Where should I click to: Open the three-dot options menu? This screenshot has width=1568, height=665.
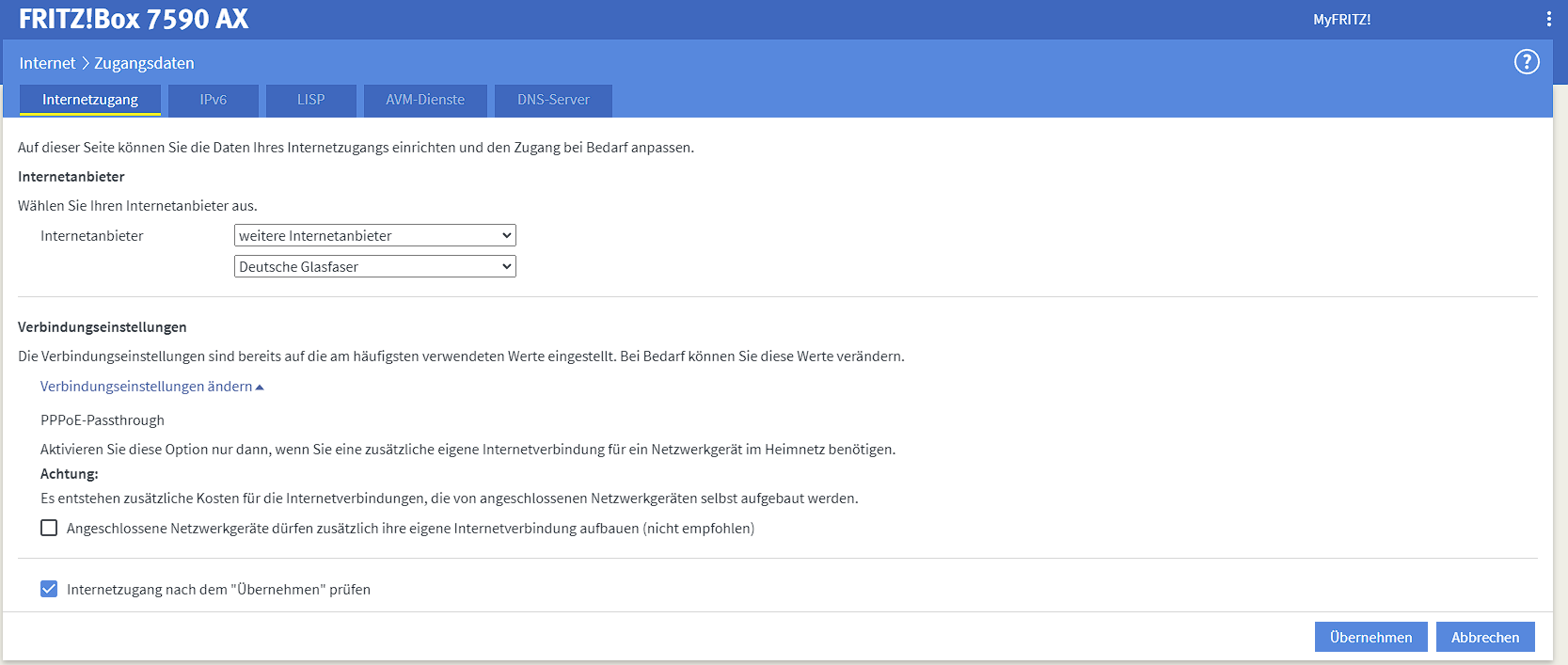[x=1548, y=19]
